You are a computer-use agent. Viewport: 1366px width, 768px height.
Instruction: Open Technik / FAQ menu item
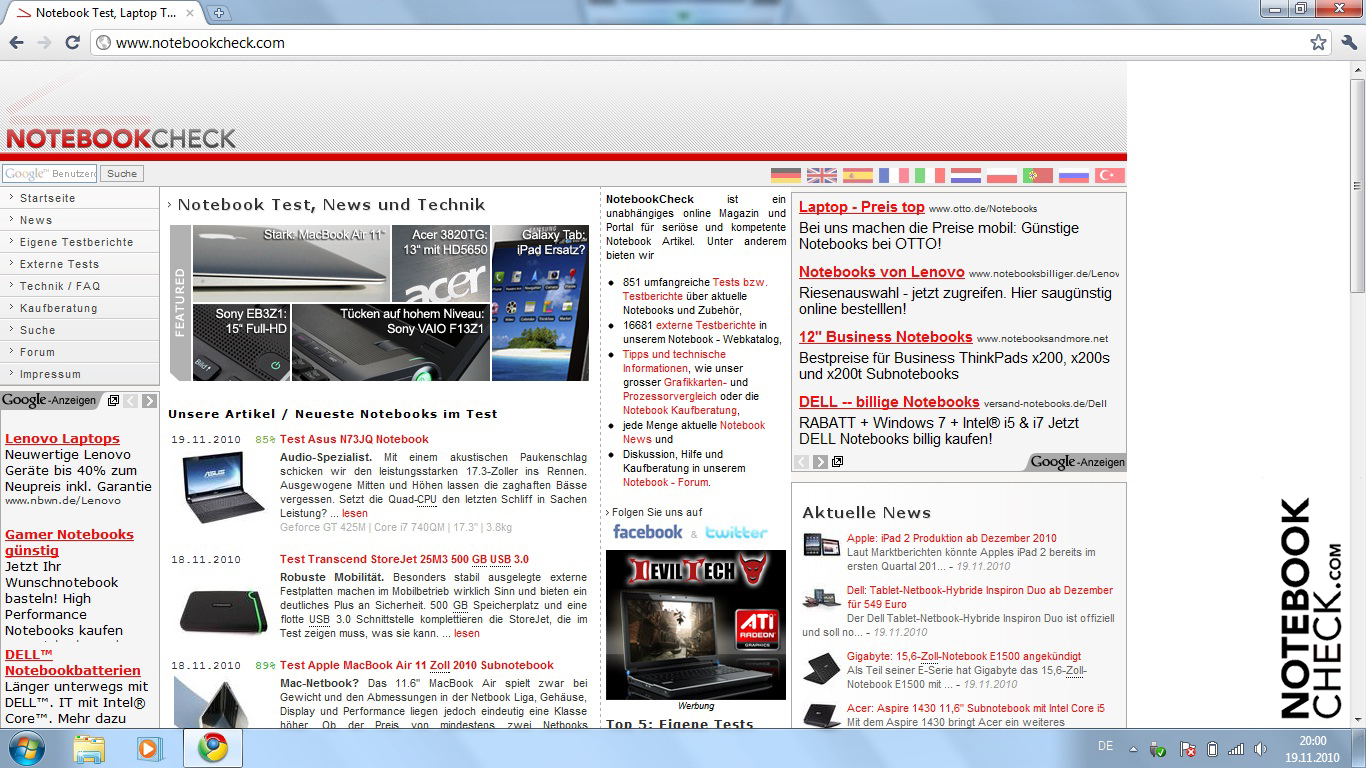click(x=80, y=286)
